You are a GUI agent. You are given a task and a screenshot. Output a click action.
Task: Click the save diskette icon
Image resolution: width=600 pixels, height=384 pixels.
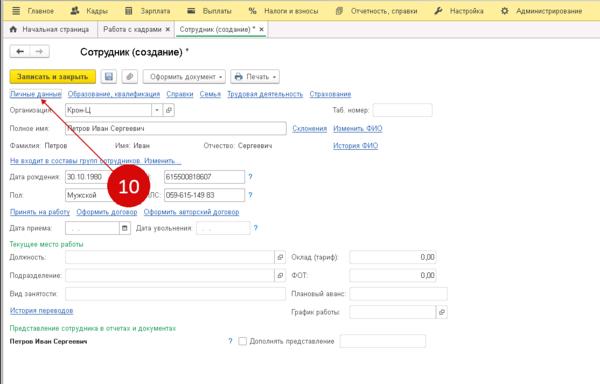pyautogui.click(x=109, y=77)
